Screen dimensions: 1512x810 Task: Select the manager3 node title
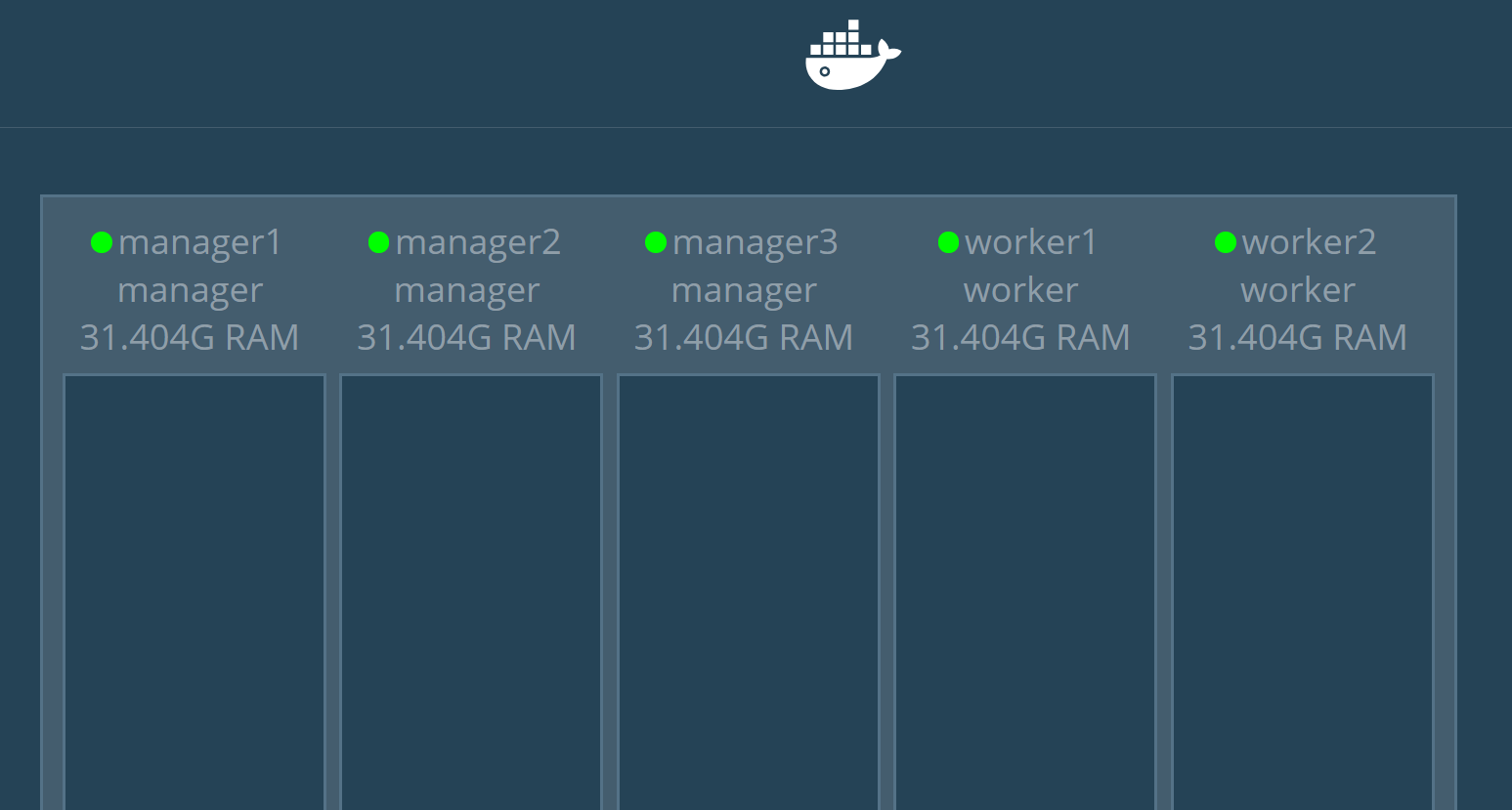tap(755, 242)
